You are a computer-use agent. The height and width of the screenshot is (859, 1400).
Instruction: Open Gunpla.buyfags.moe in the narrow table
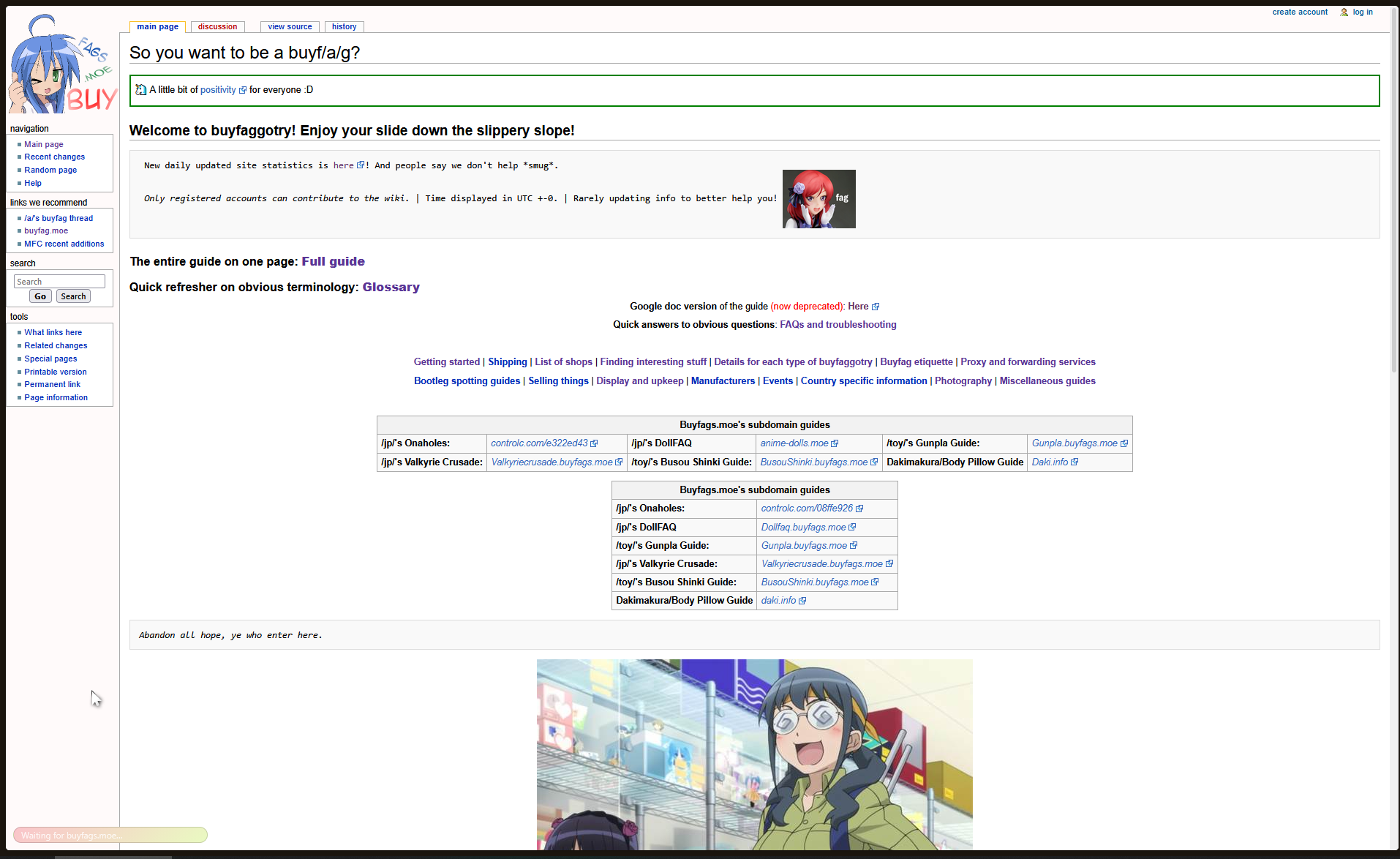point(809,546)
